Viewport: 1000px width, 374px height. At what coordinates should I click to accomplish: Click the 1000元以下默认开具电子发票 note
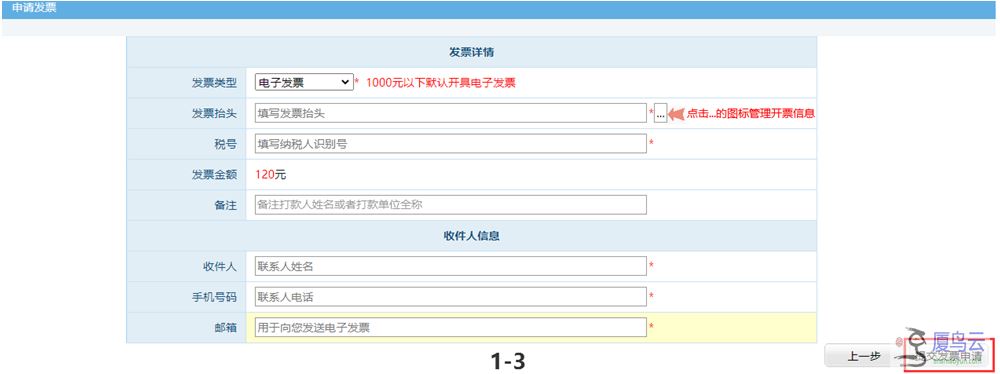(x=441, y=83)
